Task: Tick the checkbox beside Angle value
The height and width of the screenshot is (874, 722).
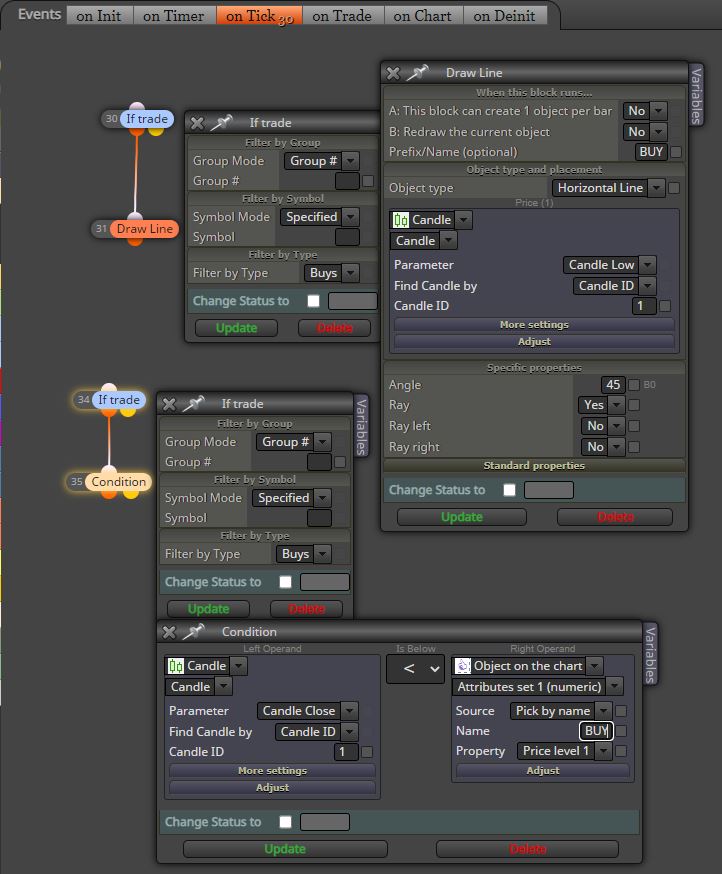Action: [634, 385]
